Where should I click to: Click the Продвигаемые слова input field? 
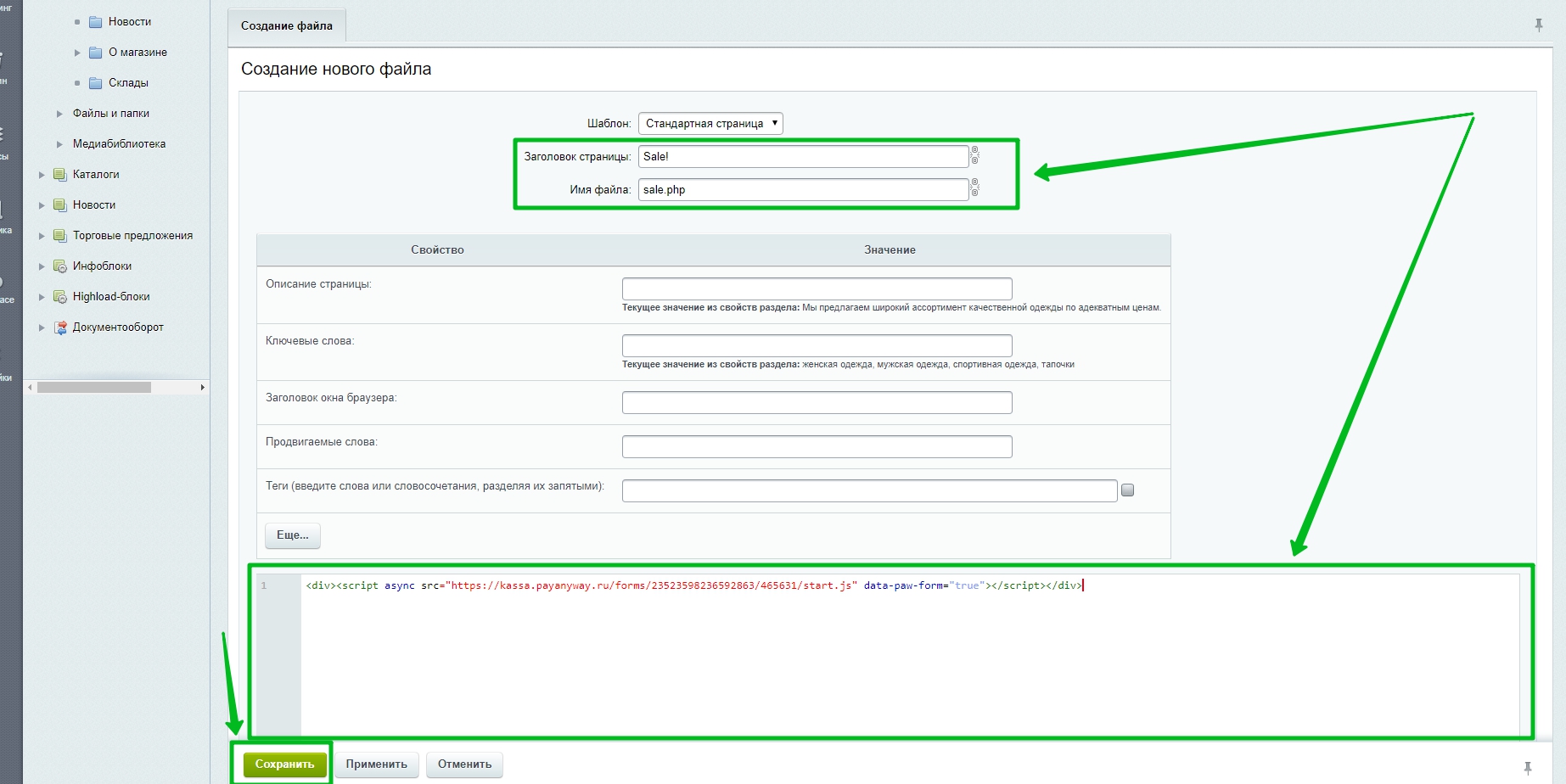point(817,446)
